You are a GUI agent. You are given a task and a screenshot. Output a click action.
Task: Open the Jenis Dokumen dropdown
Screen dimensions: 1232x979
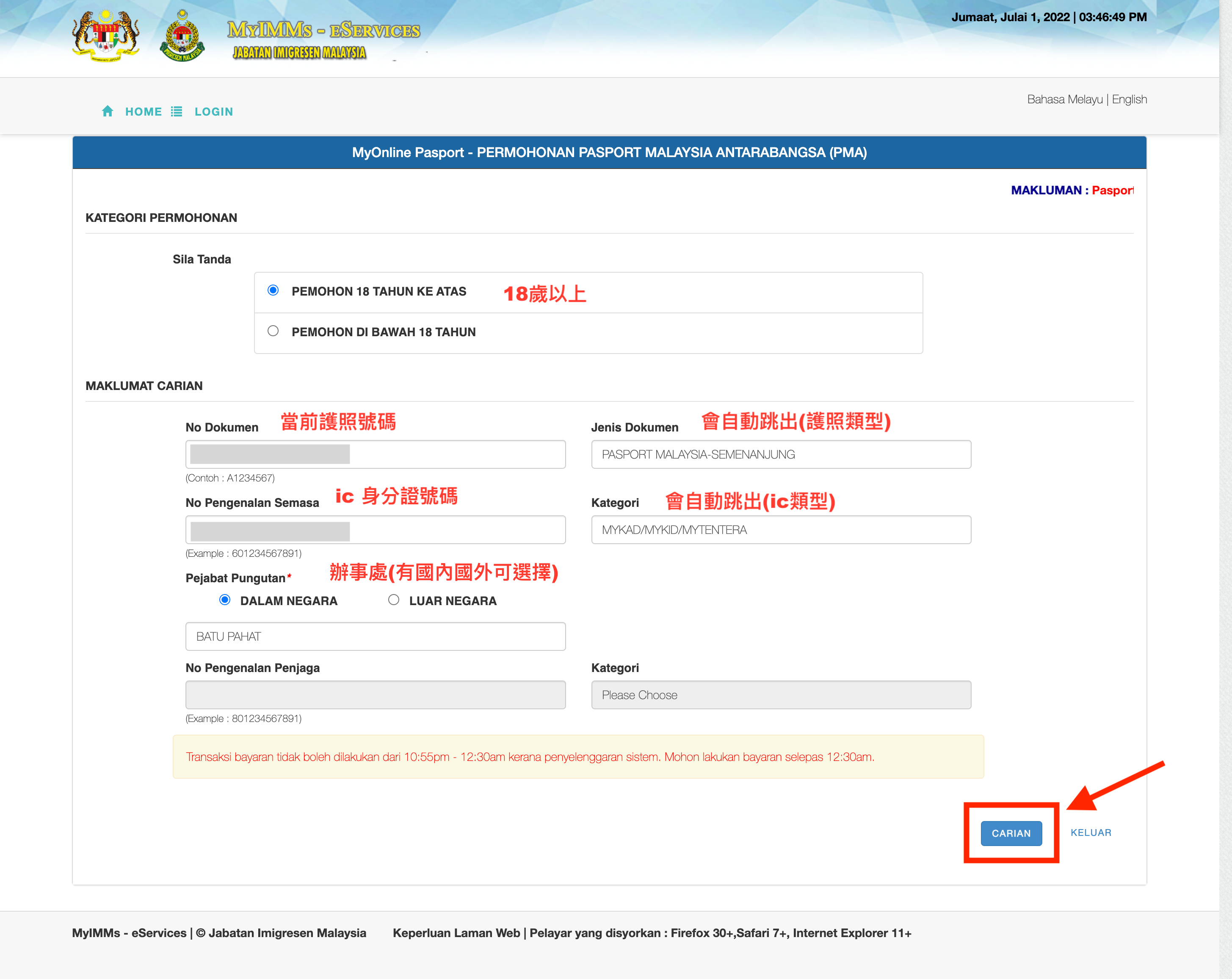(x=781, y=454)
